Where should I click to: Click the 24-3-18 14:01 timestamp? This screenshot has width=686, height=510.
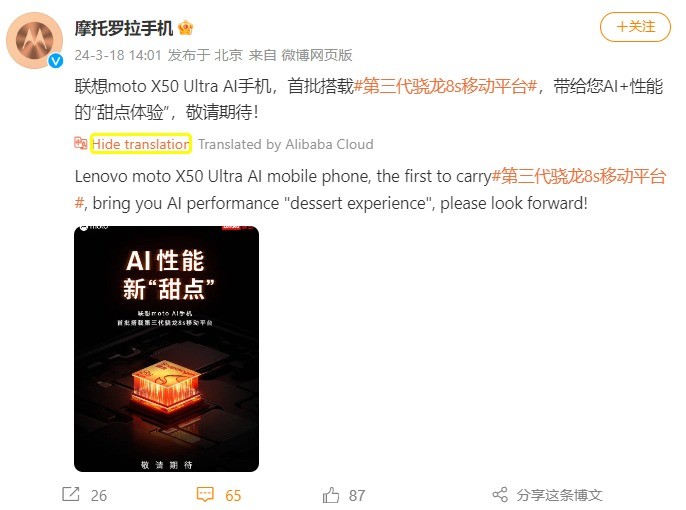click(118, 55)
